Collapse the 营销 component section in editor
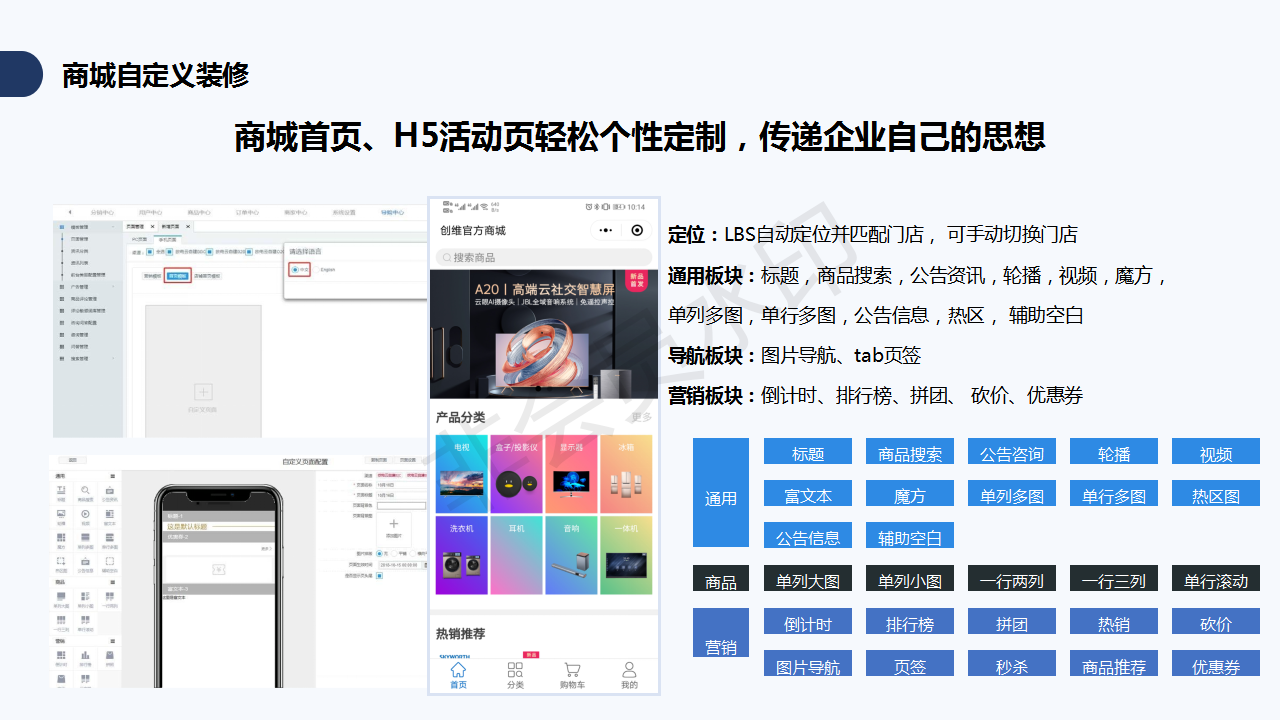Screen dimensions: 1280x720 coord(112,642)
